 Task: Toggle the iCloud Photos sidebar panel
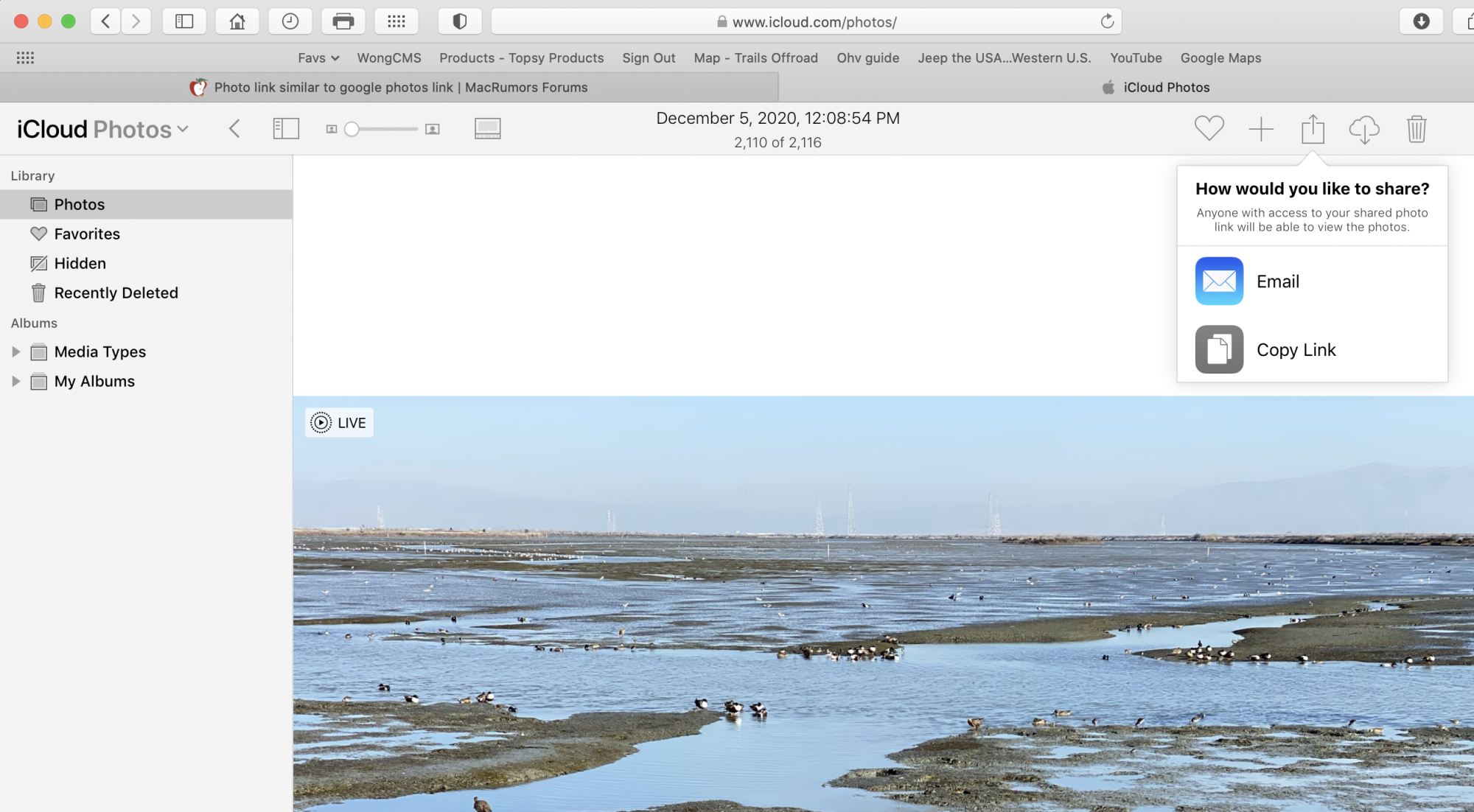click(x=286, y=129)
